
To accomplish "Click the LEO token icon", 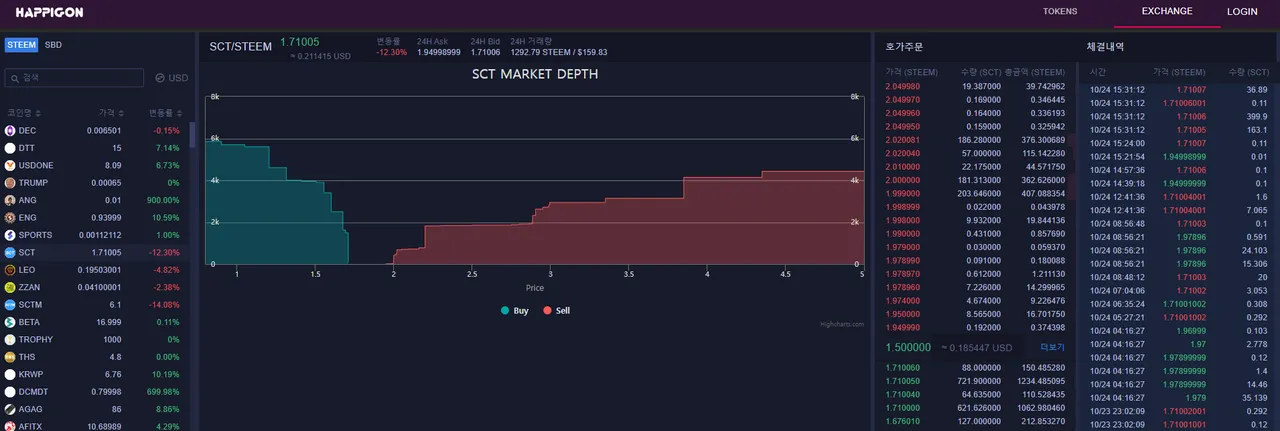I will tap(10, 270).
